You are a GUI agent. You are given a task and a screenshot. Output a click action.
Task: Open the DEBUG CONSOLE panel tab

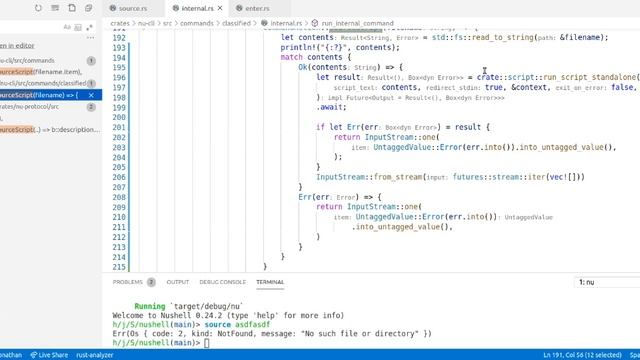(222, 282)
